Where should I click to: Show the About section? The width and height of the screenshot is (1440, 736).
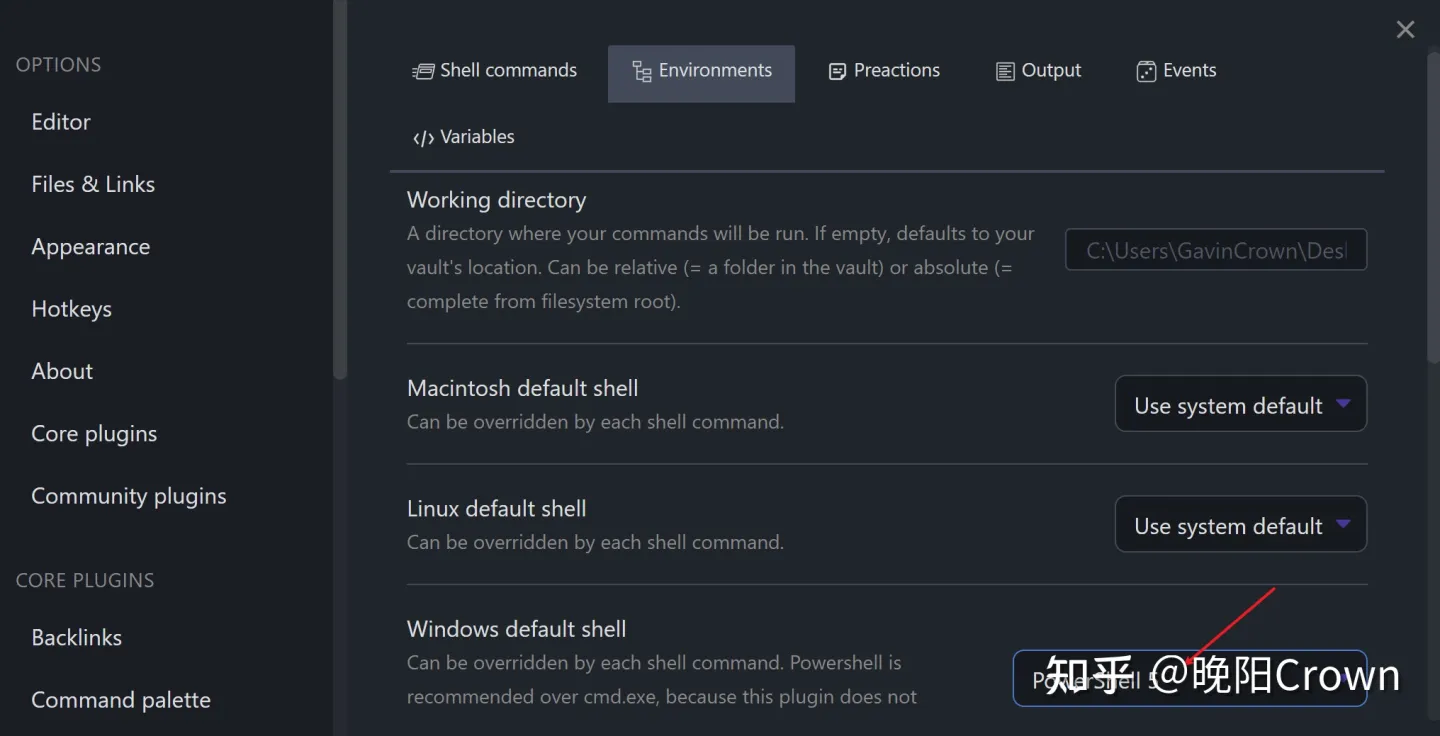tap(62, 371)
